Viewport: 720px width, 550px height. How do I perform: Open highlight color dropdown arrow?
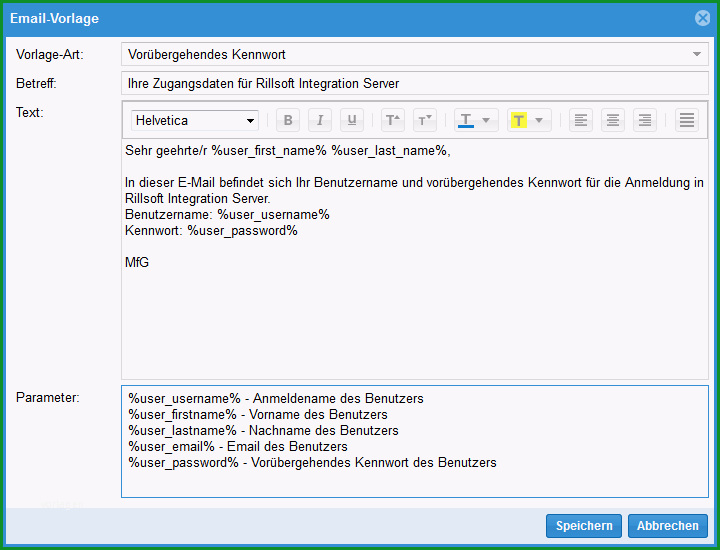tap(539, 120)
